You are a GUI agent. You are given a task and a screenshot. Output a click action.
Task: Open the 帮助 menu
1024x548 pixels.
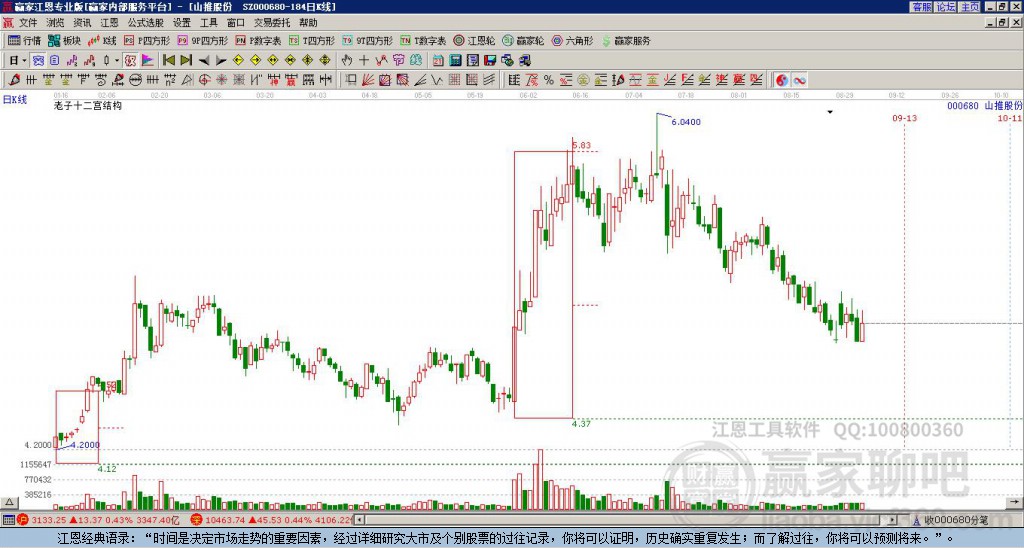[x=308, y=23]
